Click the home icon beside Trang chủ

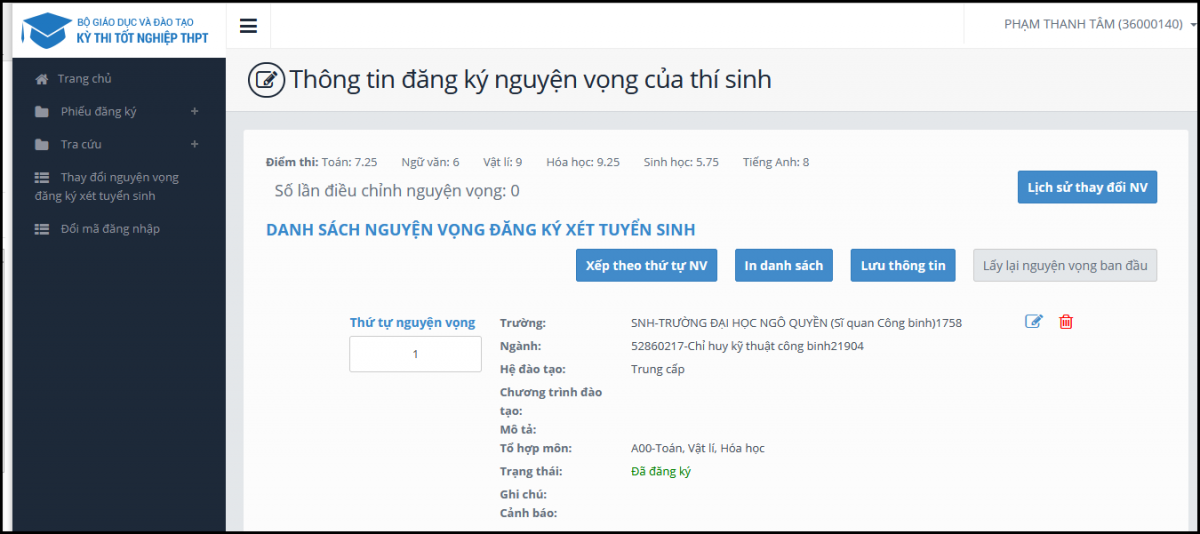pyautogui.click(x=42, y=79)
